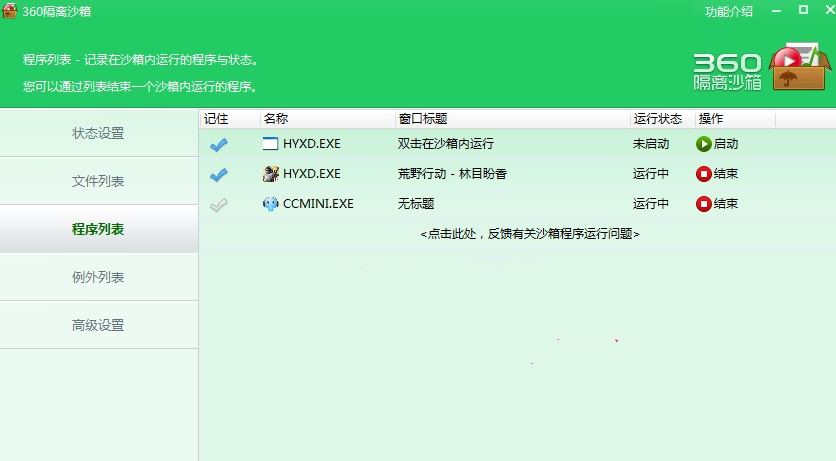Sort by 名称 column header
836x461 pixels.
[x=327, y=118]
